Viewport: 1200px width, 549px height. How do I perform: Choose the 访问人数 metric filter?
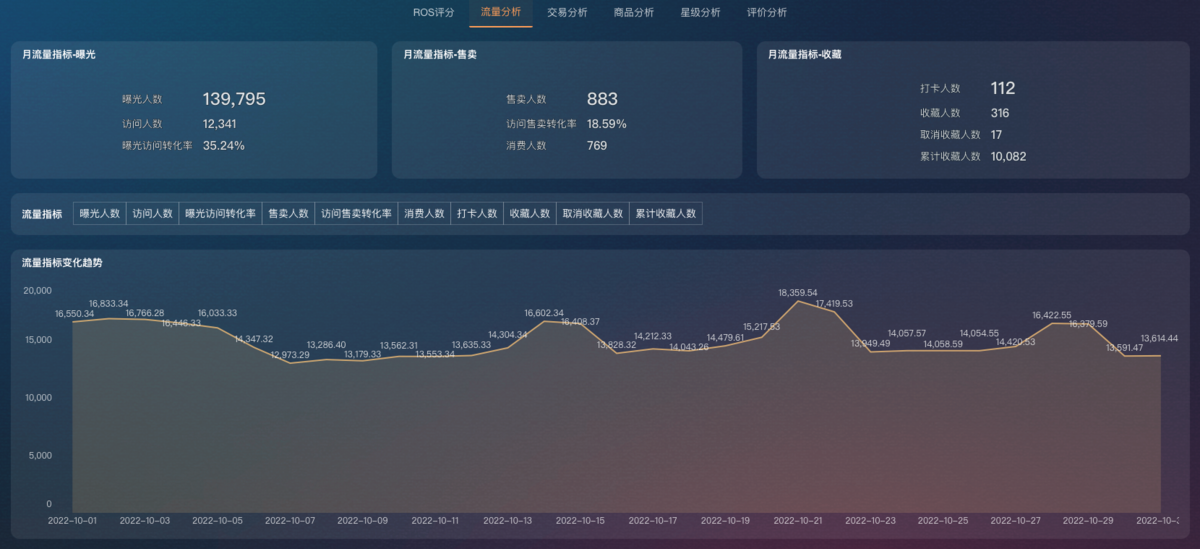[153, 214]
